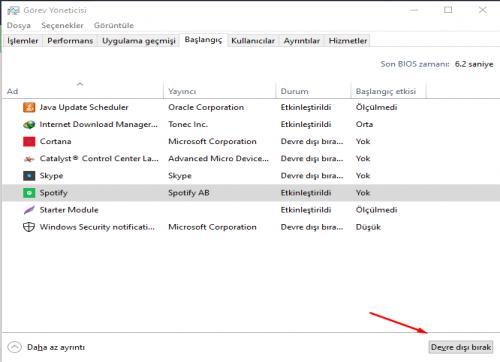Click the green Spotify icon
This screenshot has height=362, width=500.
tap(29, 193)
